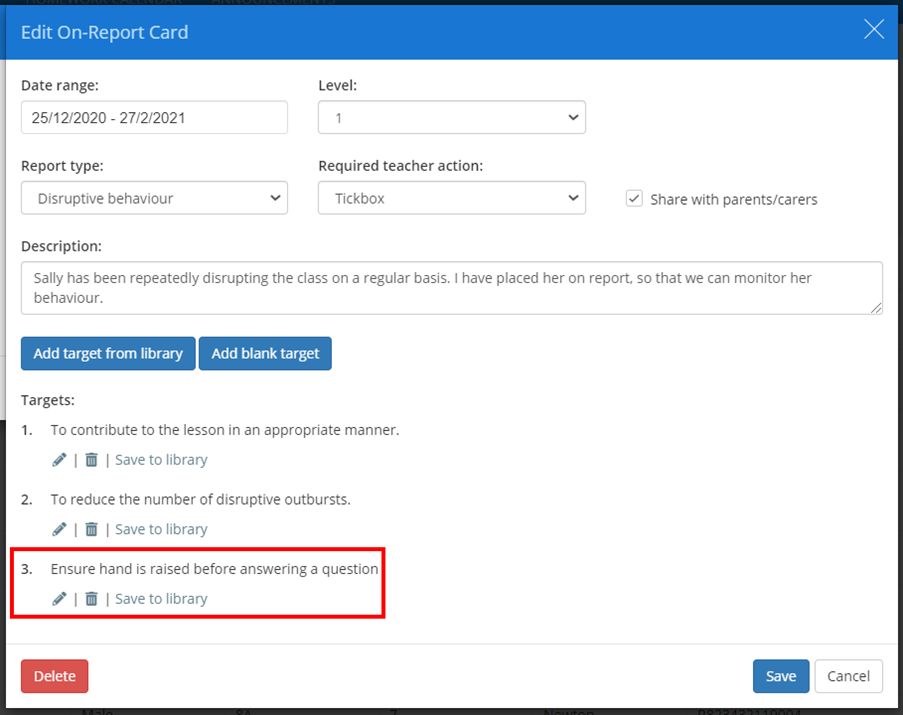Screen dimensions: 903x715
Task: Open the Report type dropdown
Action: pos(154,198)
